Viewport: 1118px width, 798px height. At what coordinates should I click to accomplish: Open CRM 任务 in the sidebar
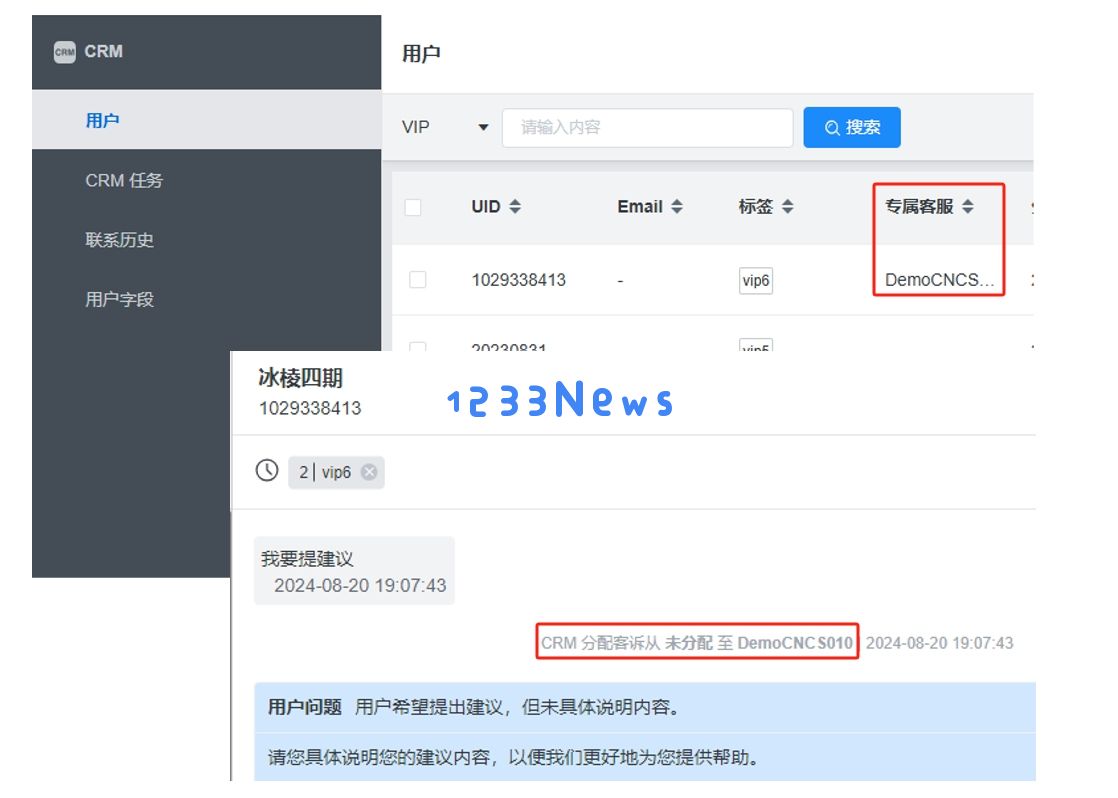207,180
